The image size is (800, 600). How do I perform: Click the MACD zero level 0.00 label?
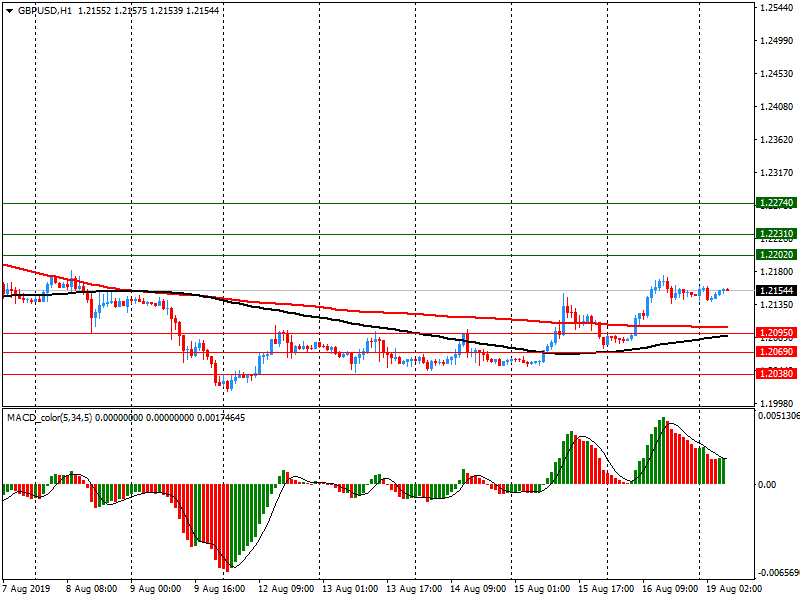pos(767,485)
